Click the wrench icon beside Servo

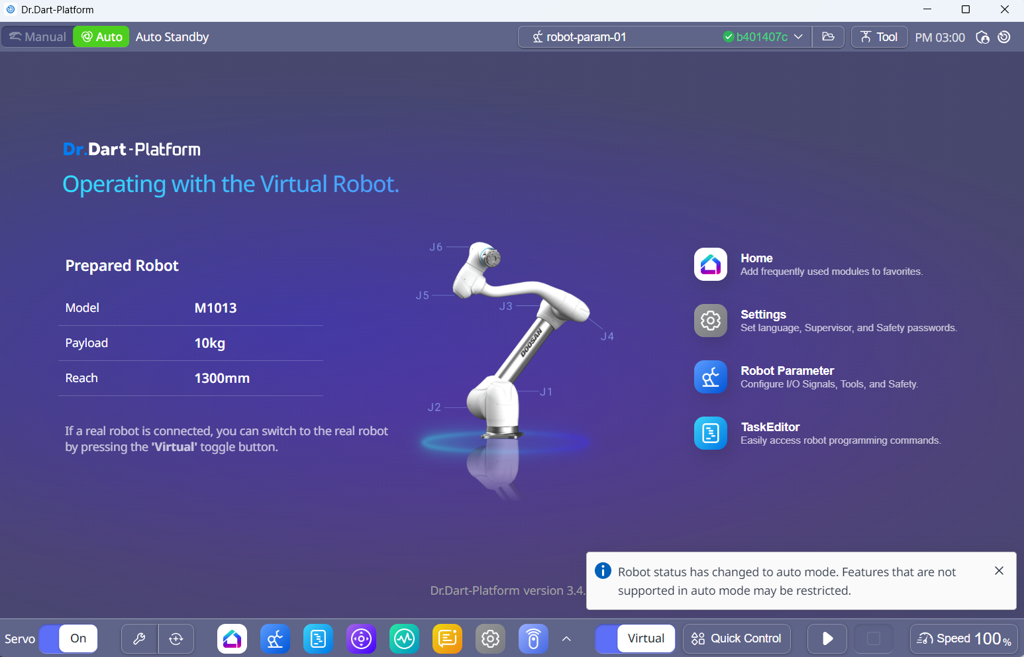coord(139,638)
